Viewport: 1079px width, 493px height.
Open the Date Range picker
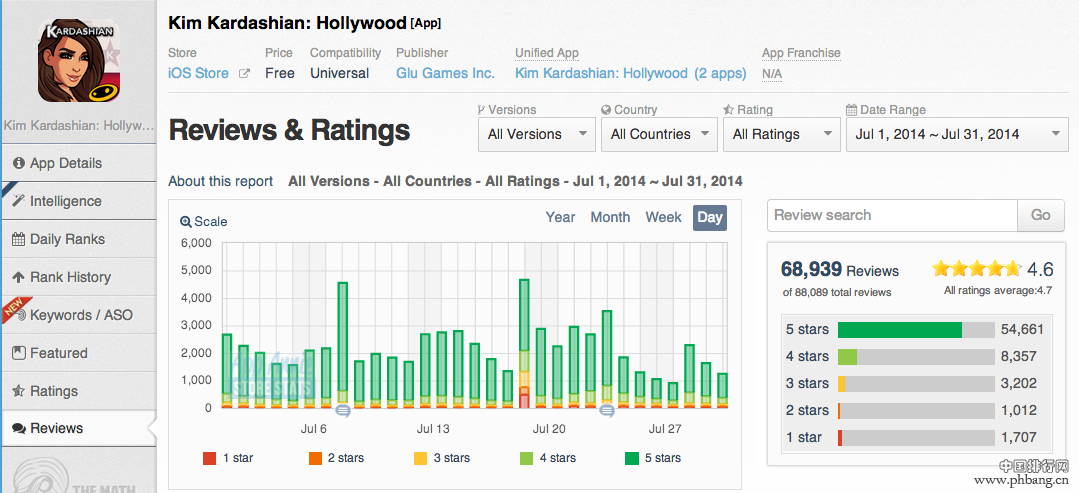pyautogui.click(x=957, y=134)
